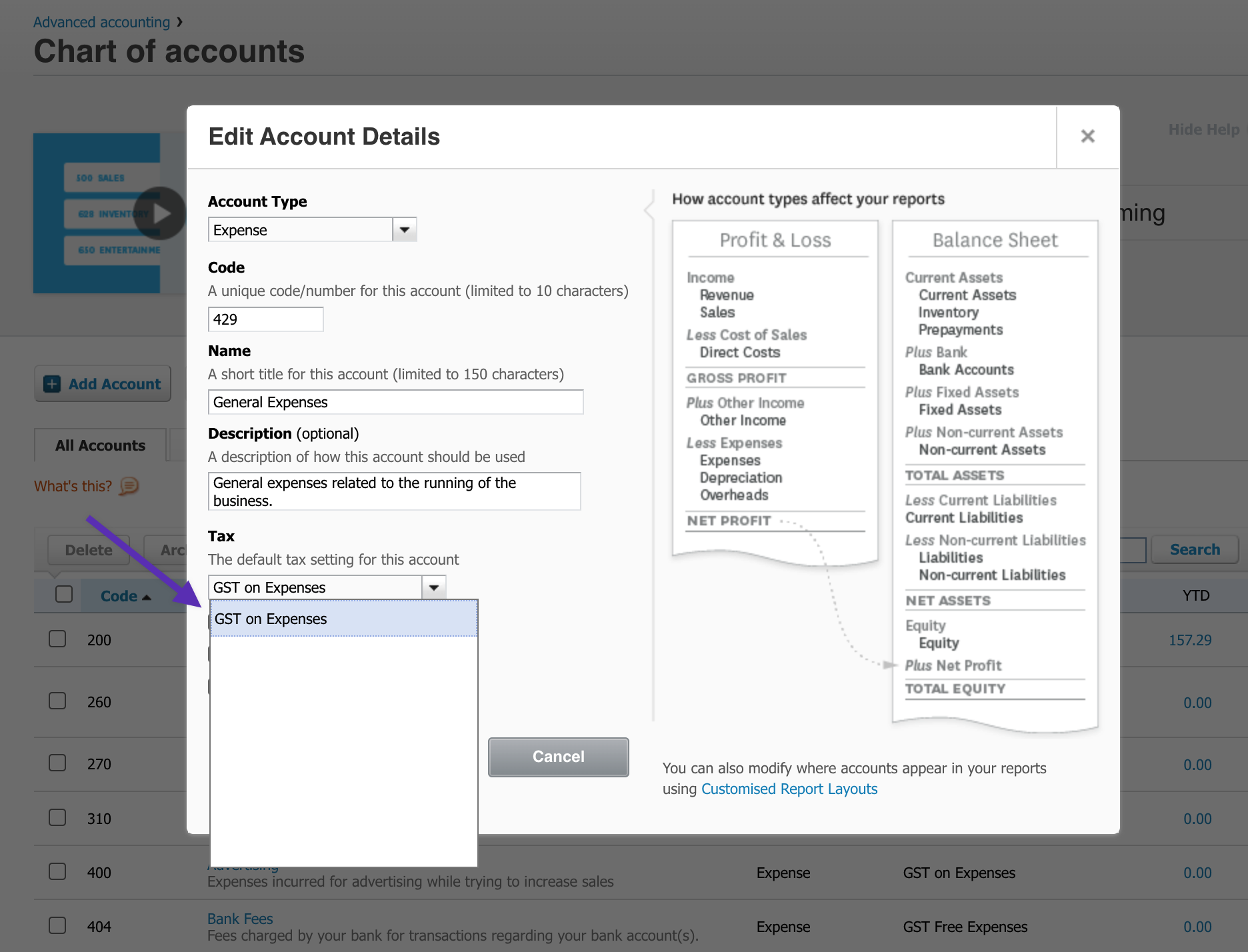Switch to the All Accounts tab
1248x952 pixels.
pos(99,445)
